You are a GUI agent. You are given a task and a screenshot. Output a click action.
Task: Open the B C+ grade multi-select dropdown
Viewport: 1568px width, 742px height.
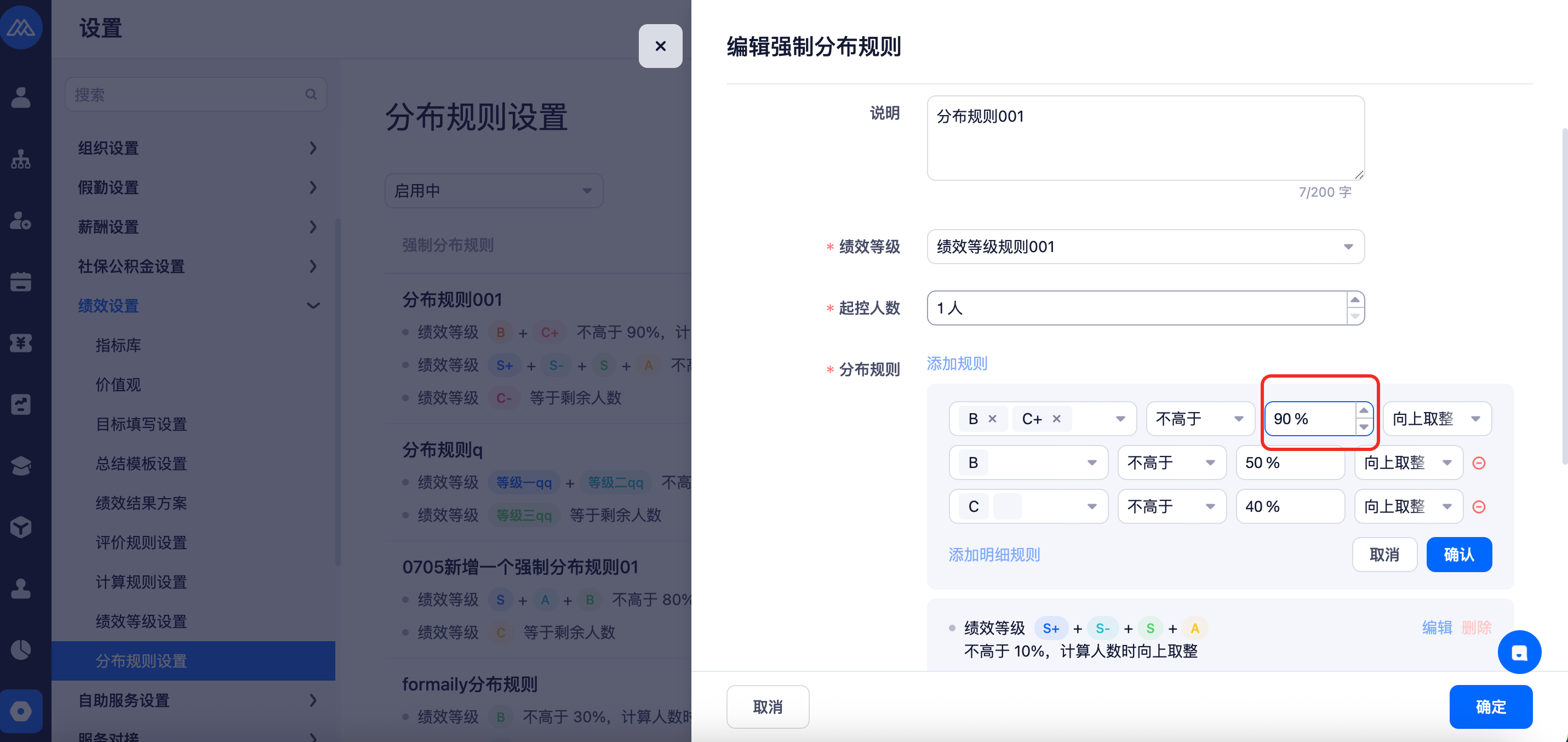(1043, 419)
